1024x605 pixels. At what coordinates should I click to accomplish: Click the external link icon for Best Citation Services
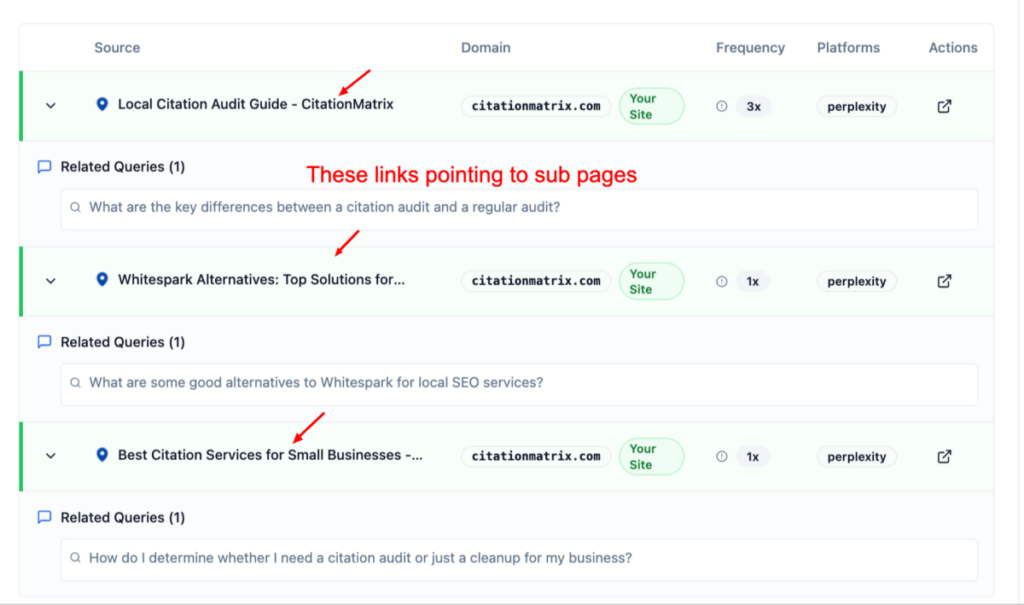point(944,456)
